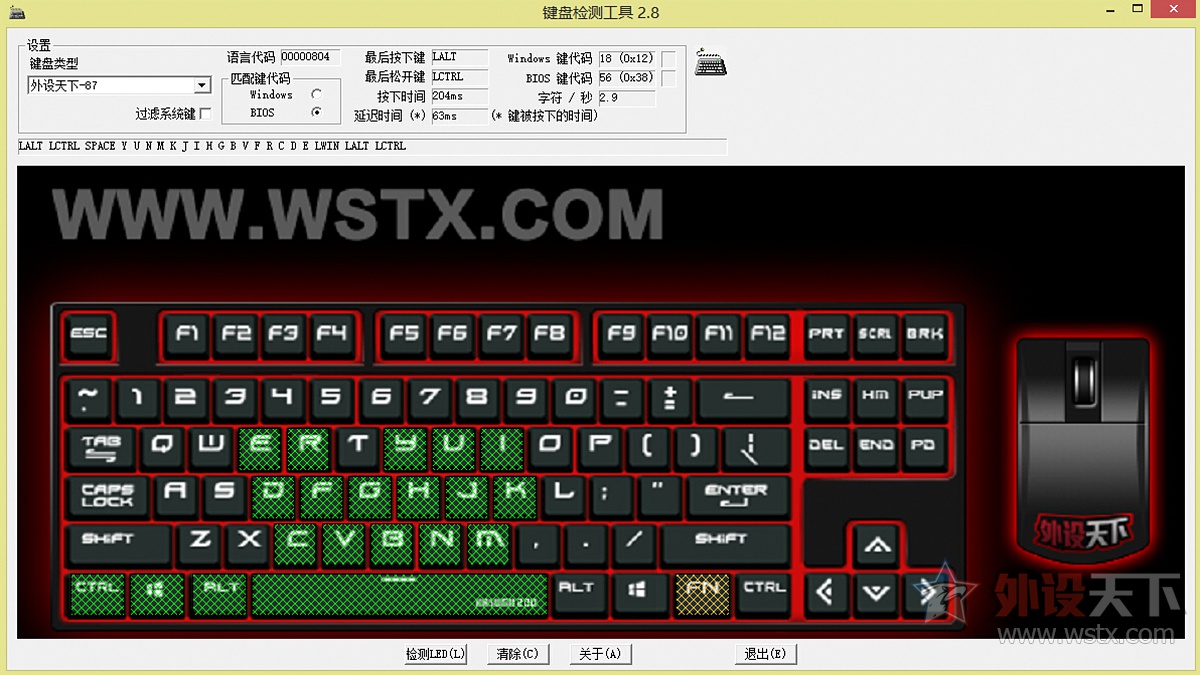Image resolution: width=1200 pixels, height=675 pixels.
Task: Select the BIOS key code radio button
Action: pyautogui.click(x=316, y=112)
